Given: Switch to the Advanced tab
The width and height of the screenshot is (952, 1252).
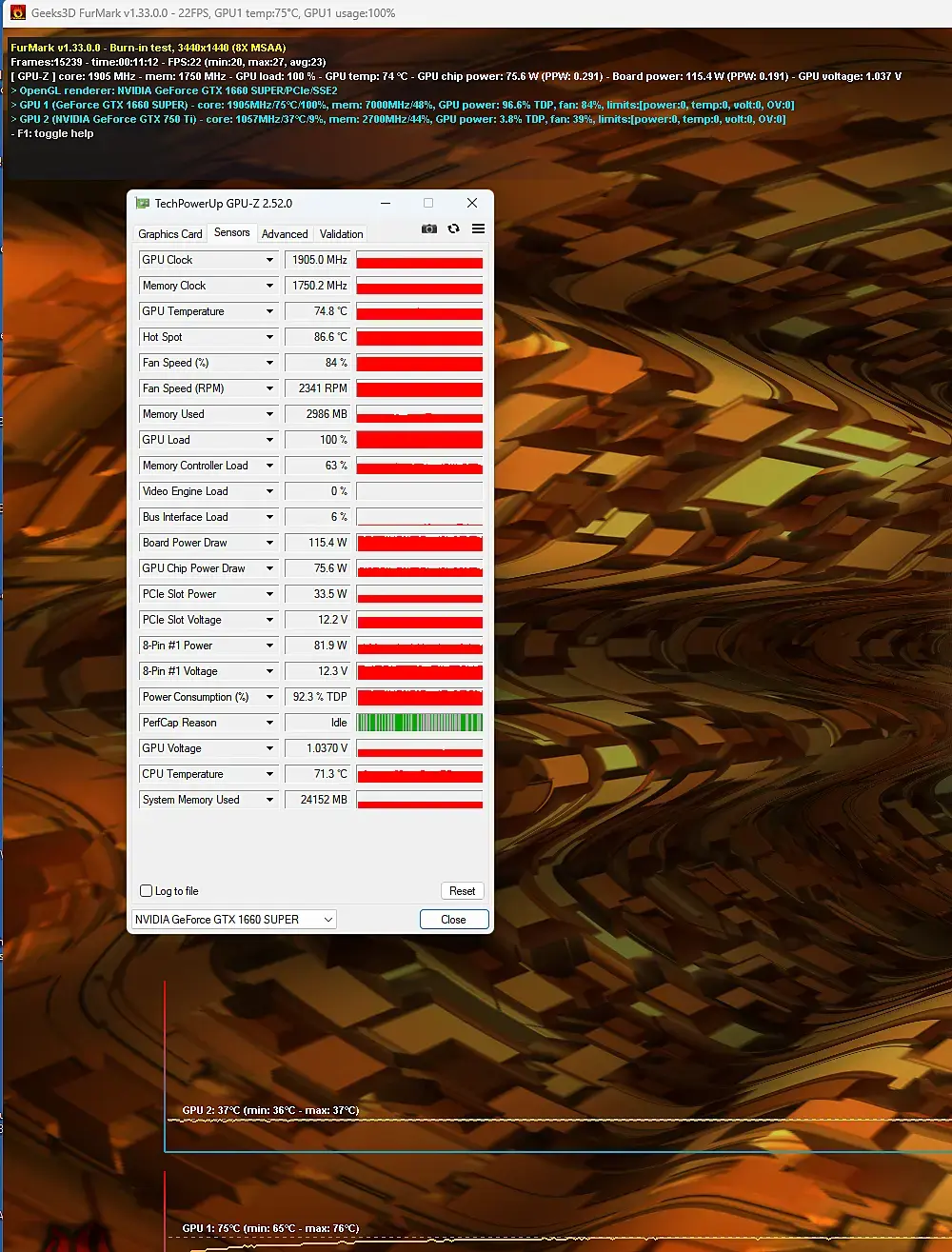Looking at the screenshot, I should [x=285, y=234].
